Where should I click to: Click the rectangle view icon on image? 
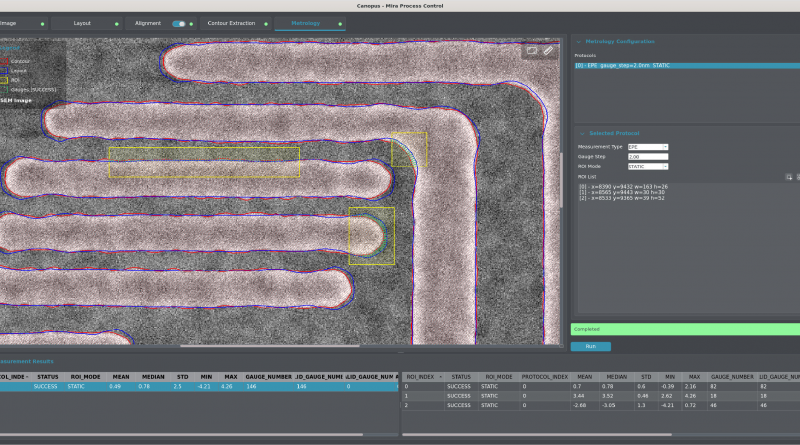tap(532, 50)
